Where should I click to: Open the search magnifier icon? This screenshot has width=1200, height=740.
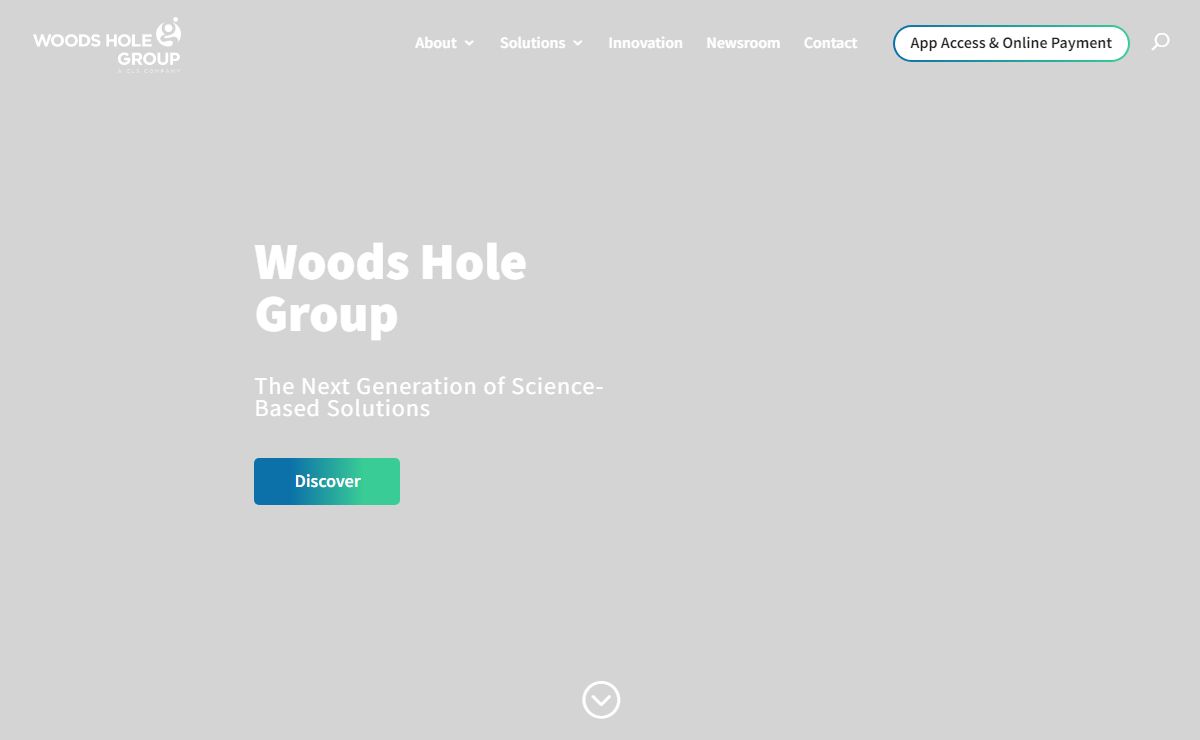pos(1160,42)
